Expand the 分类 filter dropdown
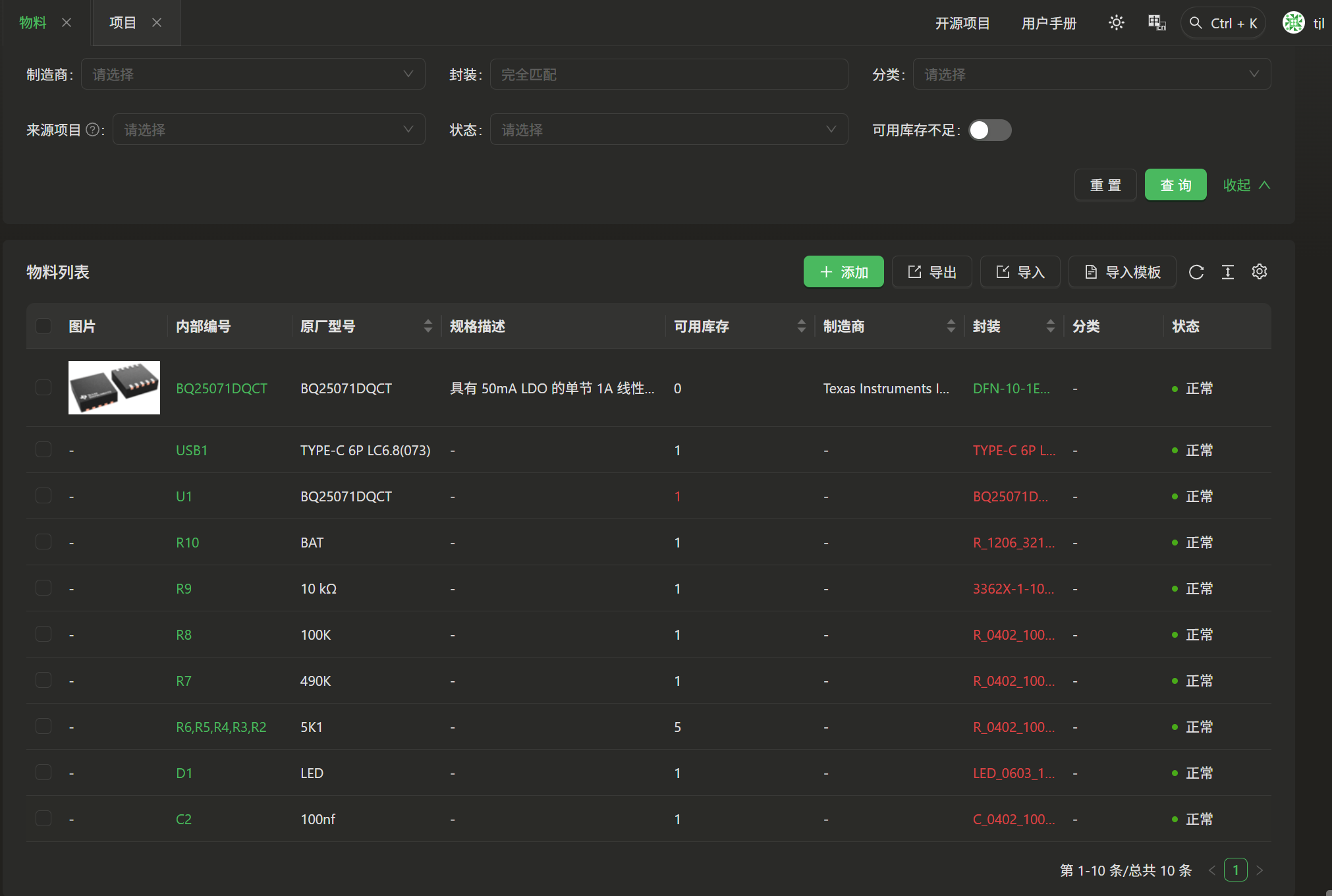1332x896 pixels. coord(1091,74)
